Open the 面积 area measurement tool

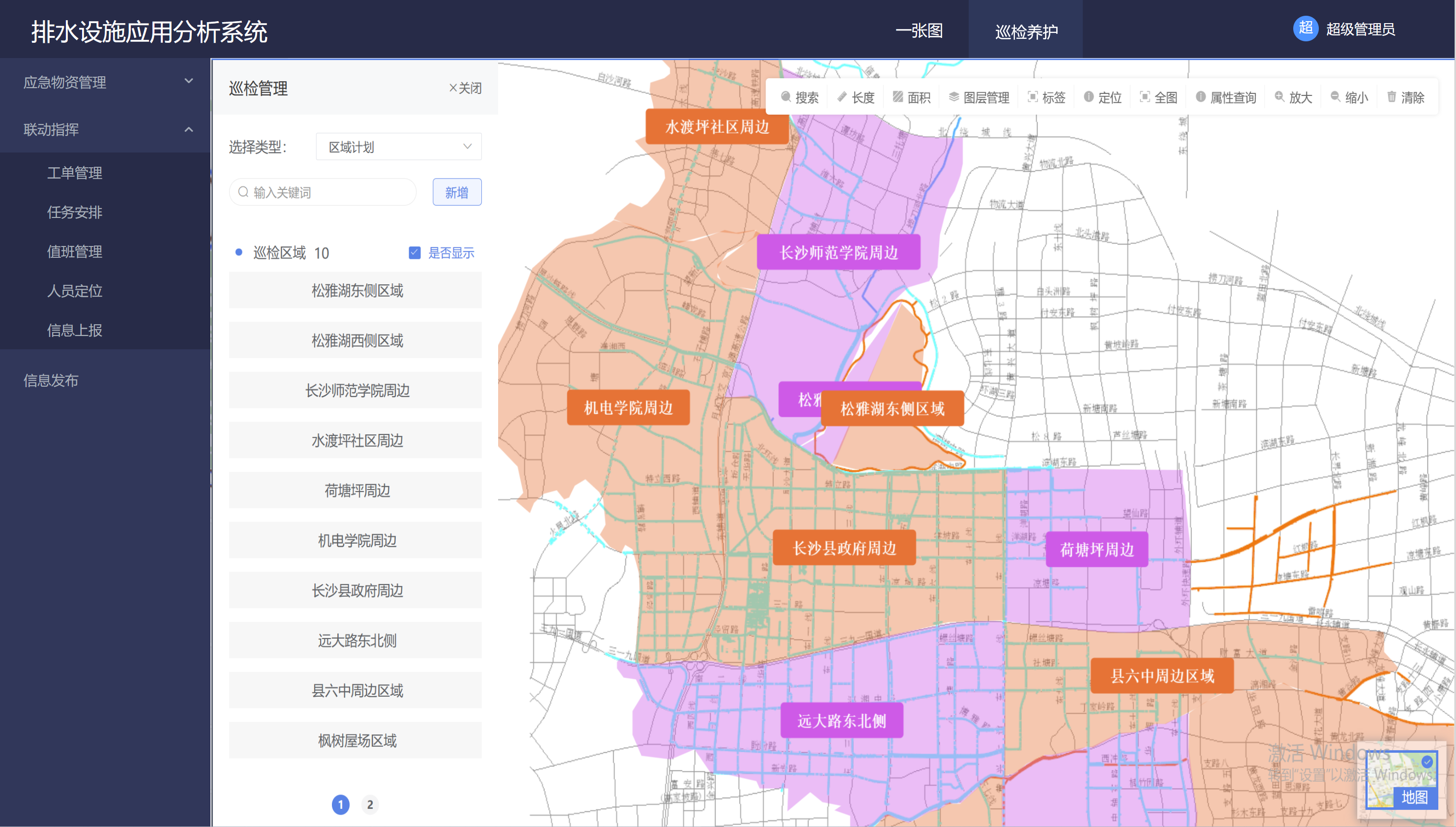911,96
